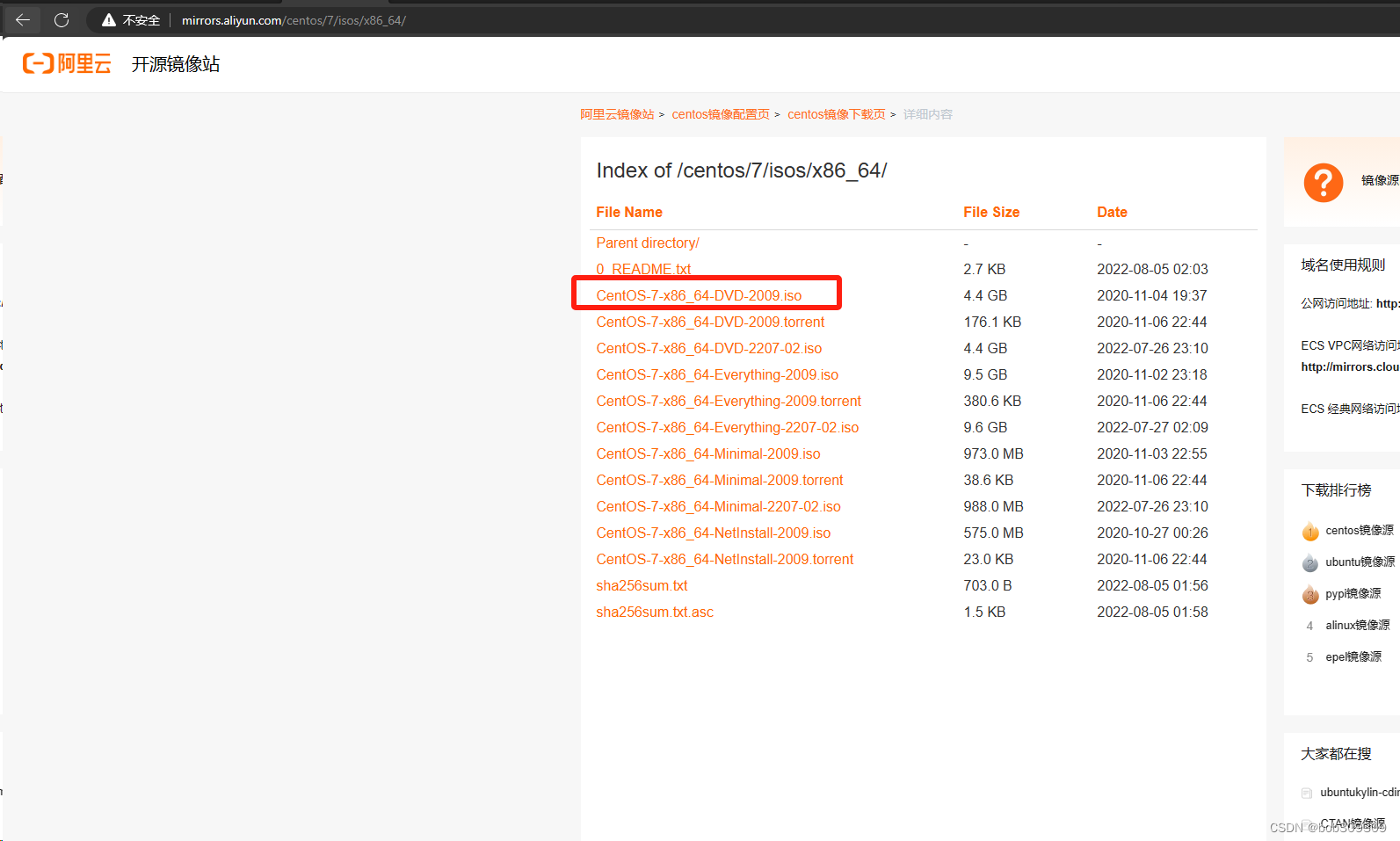Download CentOS-7-x86_64-DVD-2009.torrent

point(710,322)
